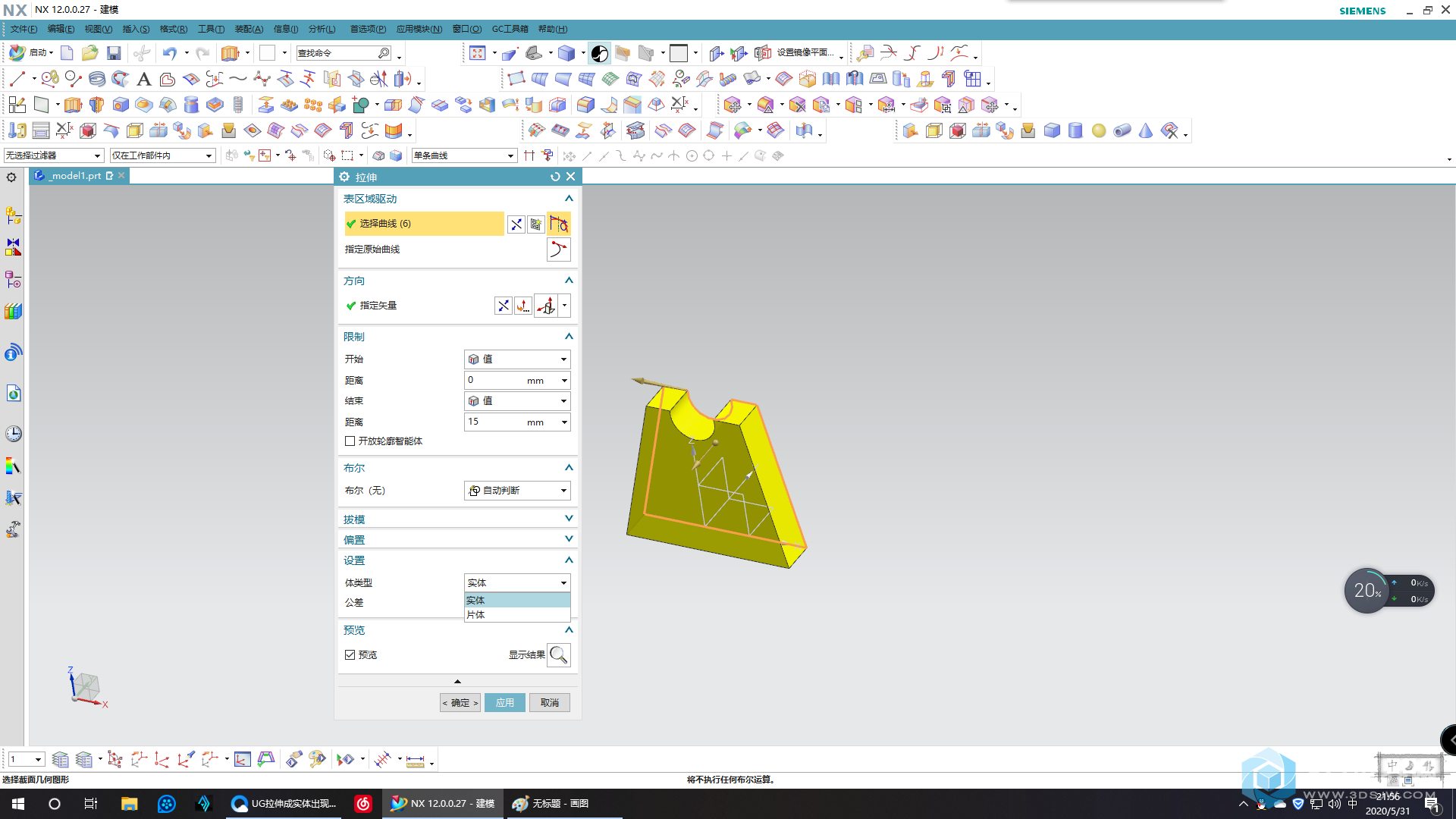Click the Sketch Section icon

(536, 224)
